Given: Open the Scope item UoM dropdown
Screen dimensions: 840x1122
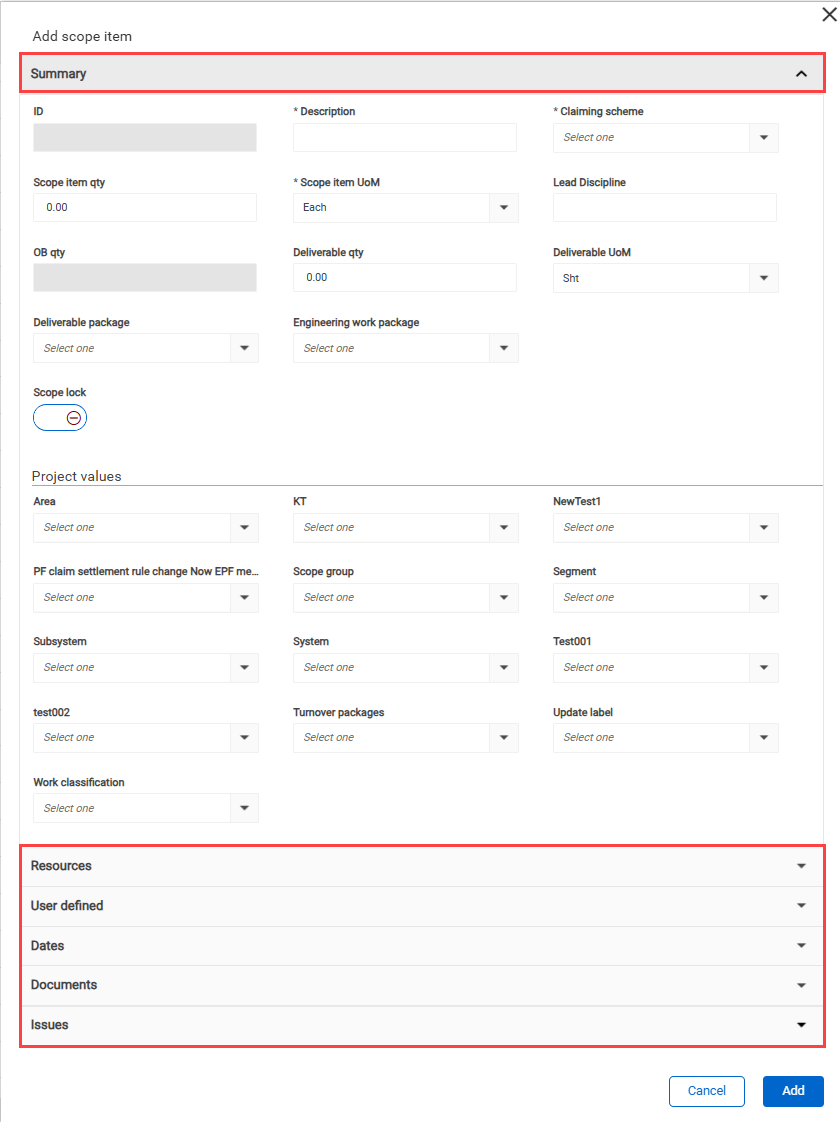Looking at the screenshot, I should pyautogui.click(x=406, y=208).
